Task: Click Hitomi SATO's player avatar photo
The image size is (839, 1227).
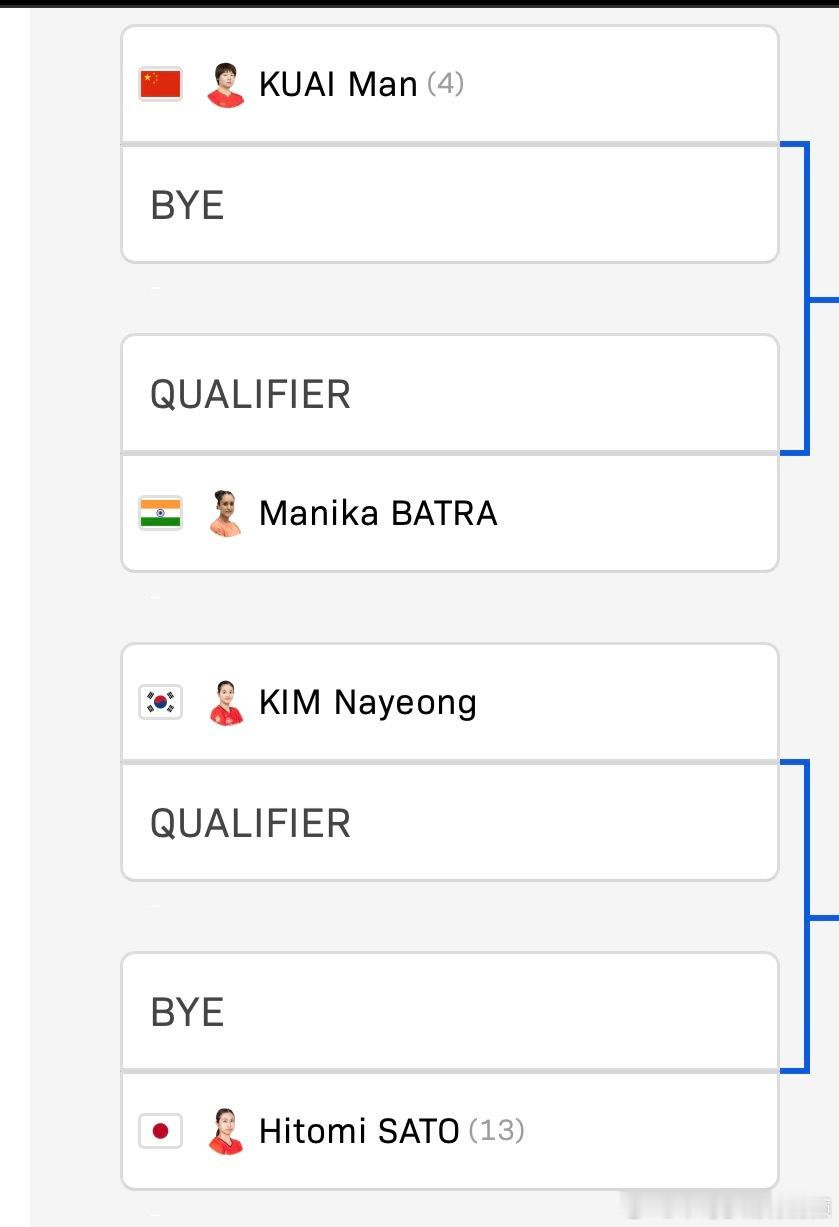Action: pos(226,1131)
